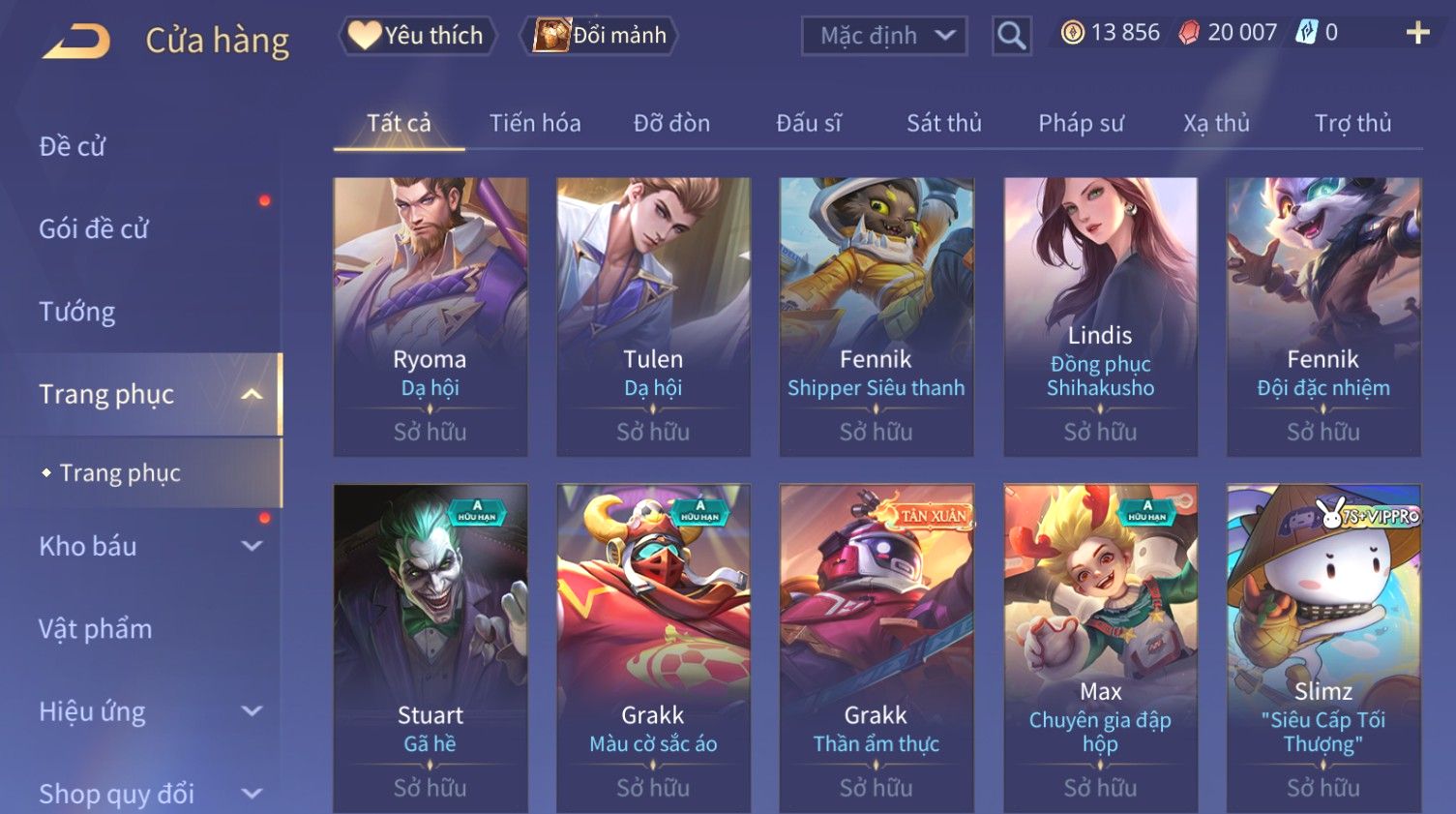
Task: Open the search magnifier icon
Action: 1012,36
